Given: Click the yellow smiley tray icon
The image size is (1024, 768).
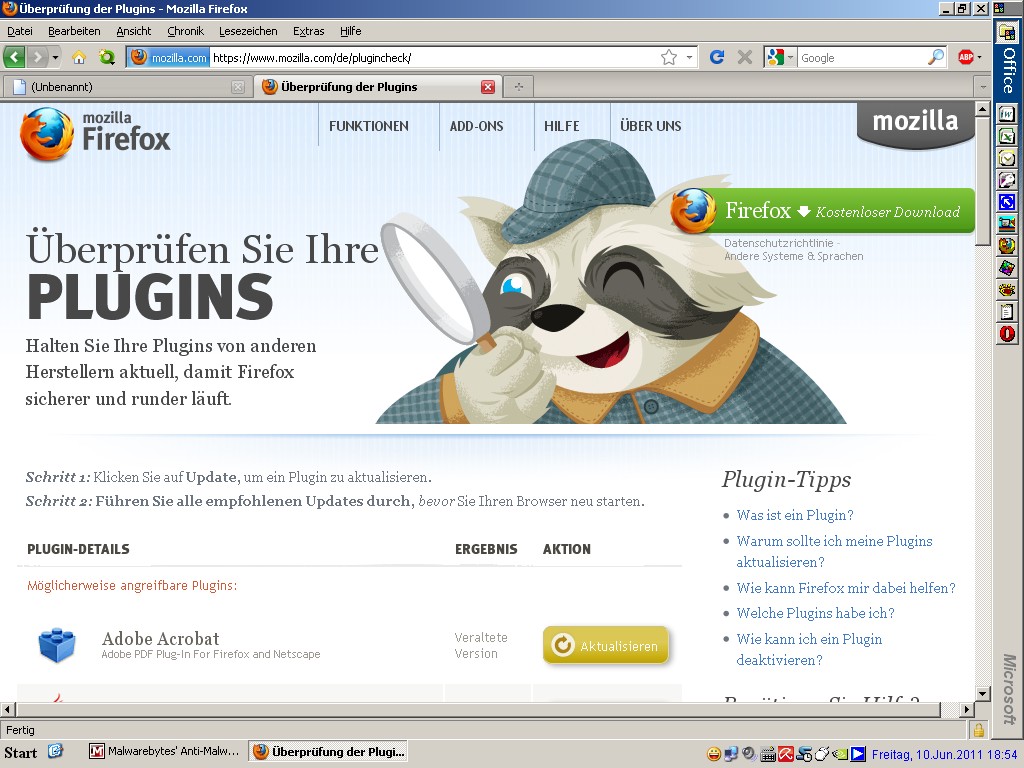Looking at the screenshot, I should tap(714, 754).
